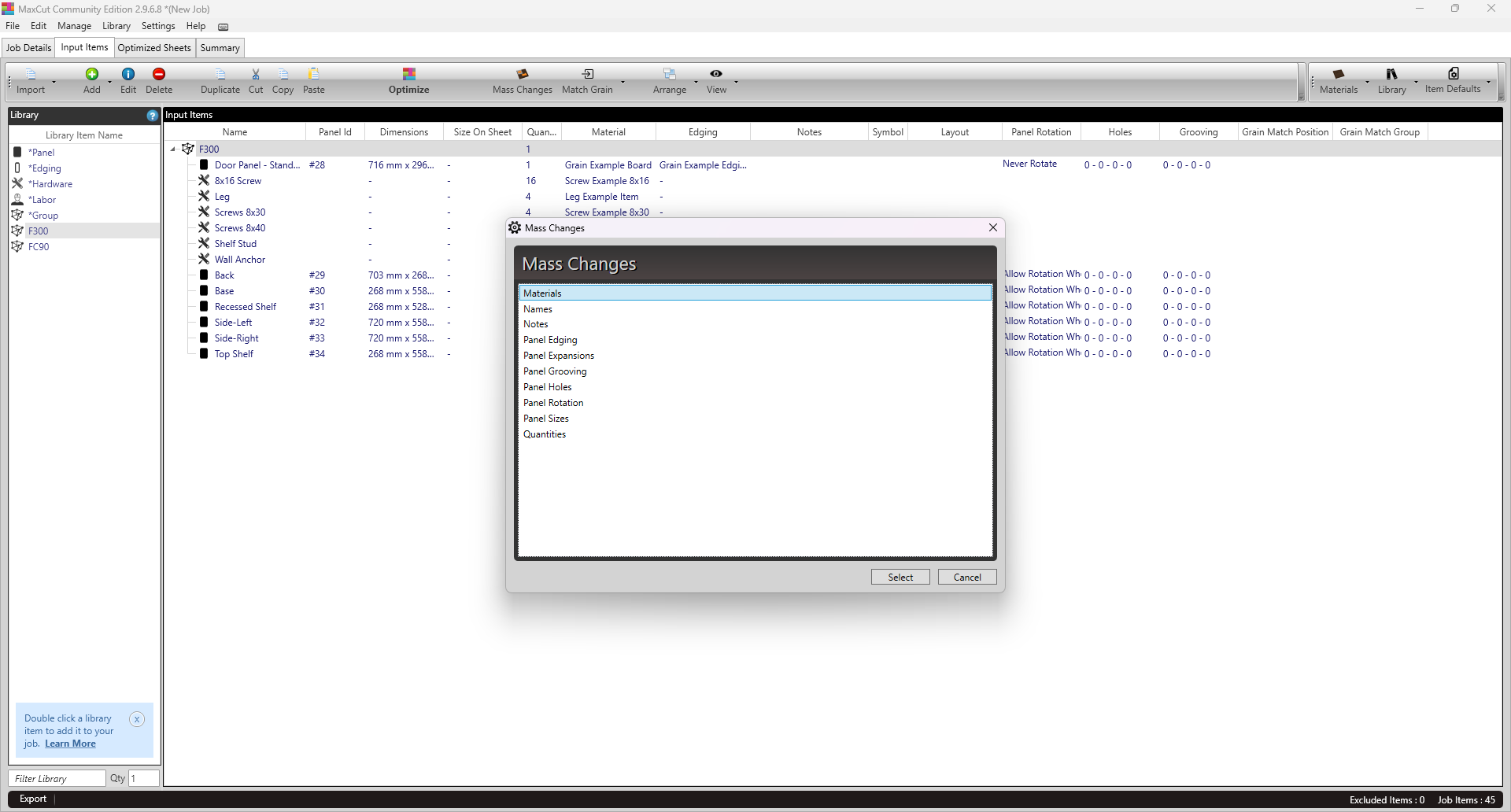Open the File menu

click(13, 26)
